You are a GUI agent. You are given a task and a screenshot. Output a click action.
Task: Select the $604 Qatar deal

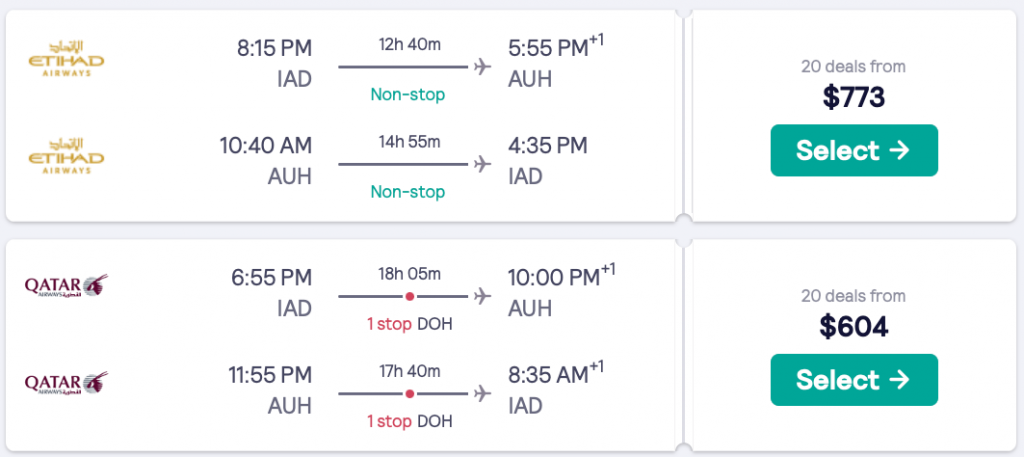pyautogui.click(x=854, y=380)
